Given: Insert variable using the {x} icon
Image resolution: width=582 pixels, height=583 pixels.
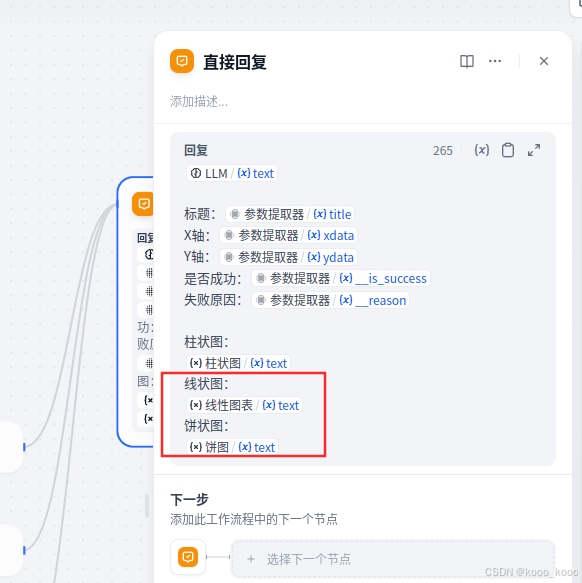Looking at the screenshot, I should coord(482,150).
